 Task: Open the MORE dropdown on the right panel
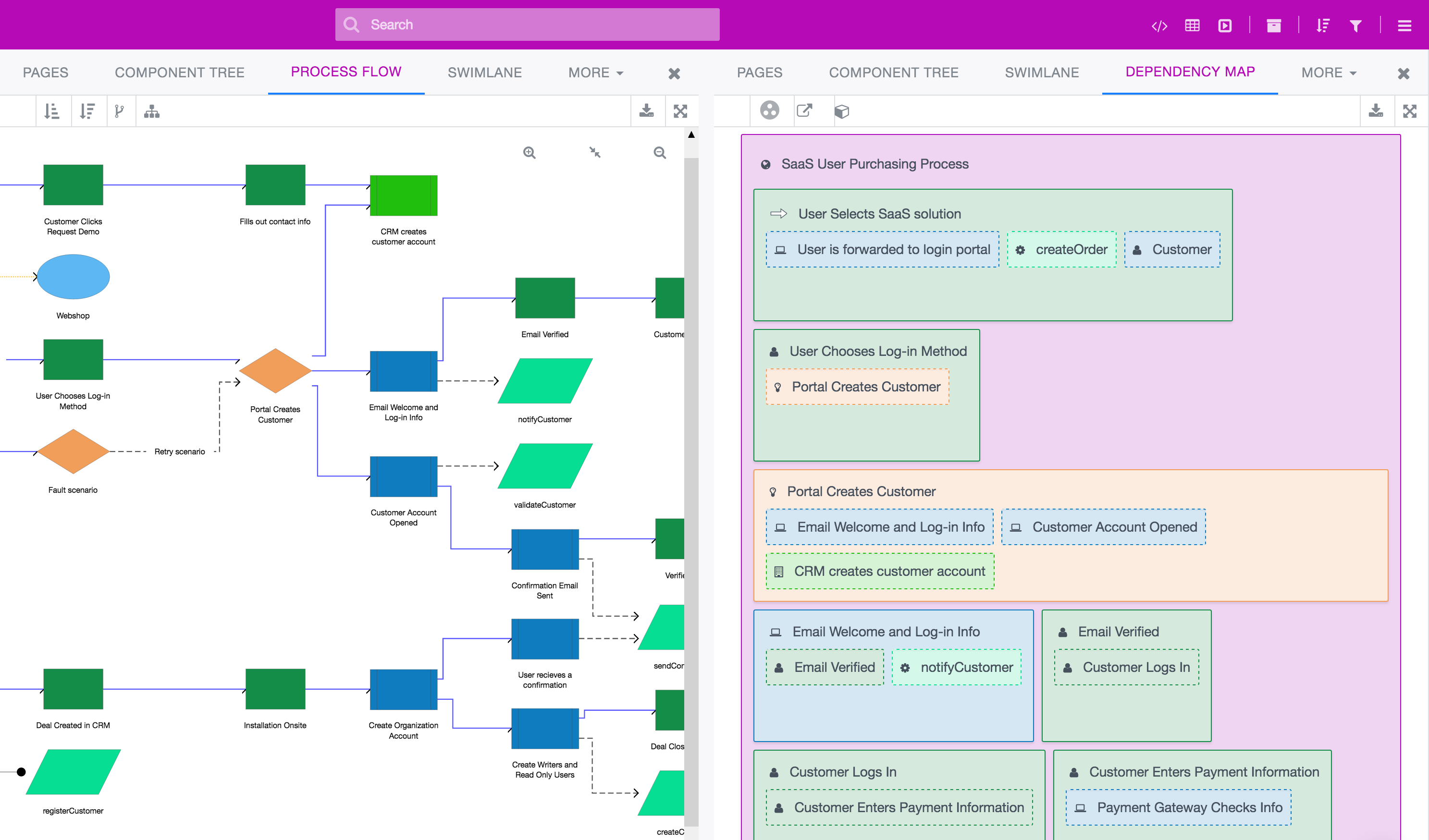[x=1329, y=72]
